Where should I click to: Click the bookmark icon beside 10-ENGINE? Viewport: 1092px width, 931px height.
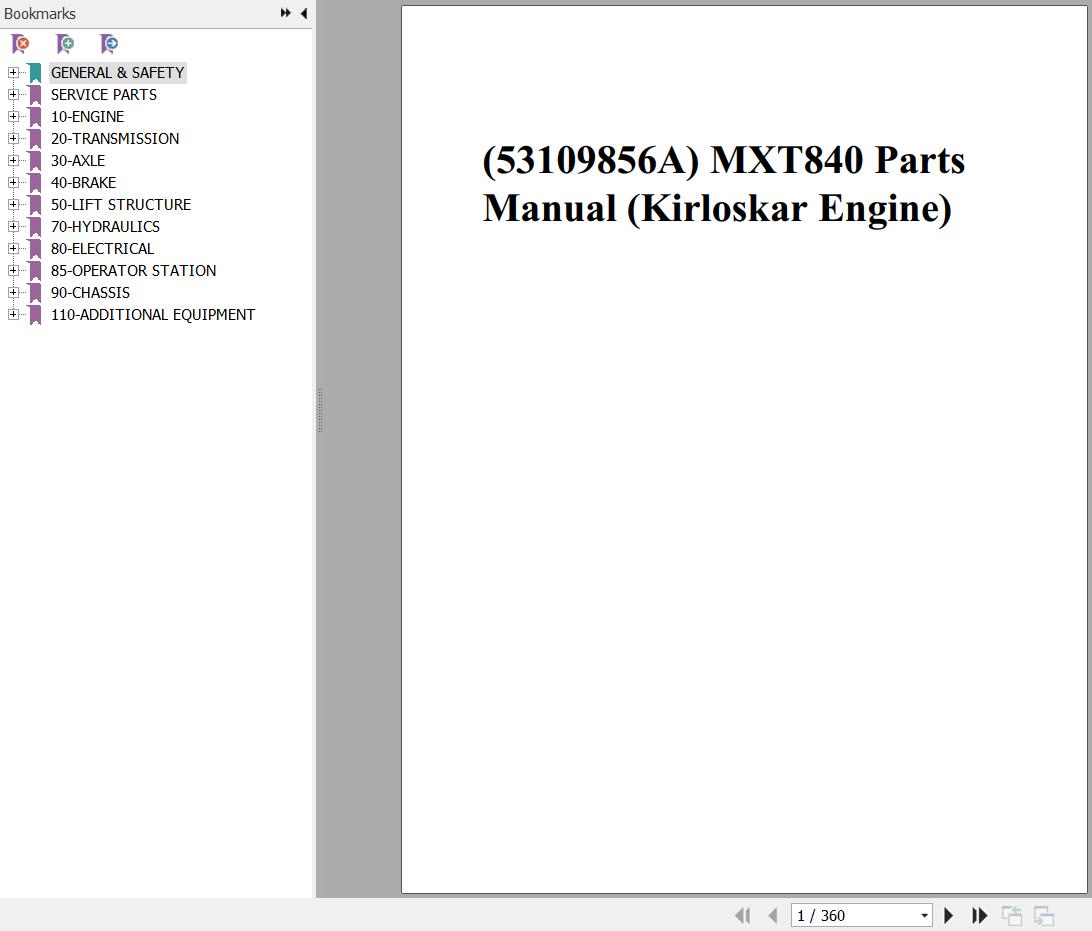35,116
